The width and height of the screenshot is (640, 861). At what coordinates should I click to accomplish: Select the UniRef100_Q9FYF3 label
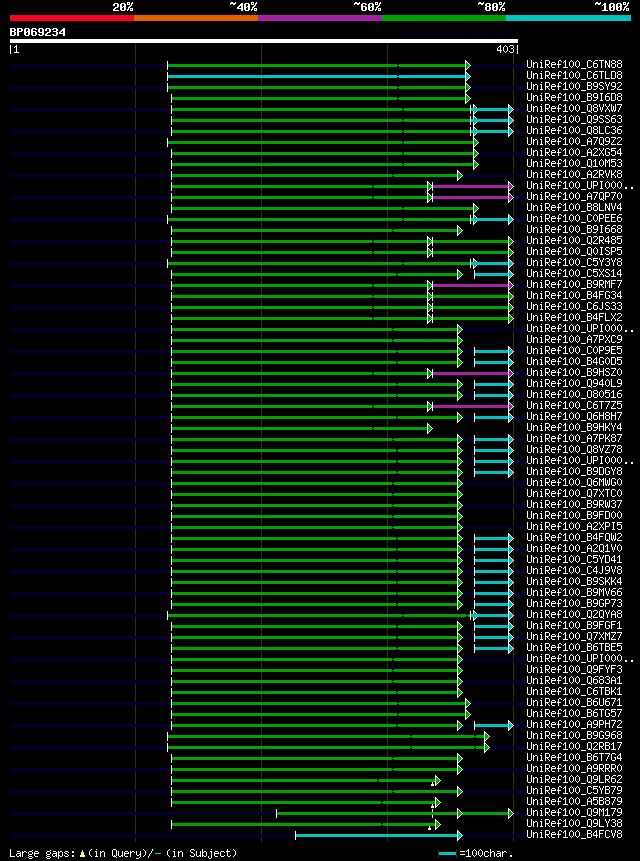[x=574, y=669]
